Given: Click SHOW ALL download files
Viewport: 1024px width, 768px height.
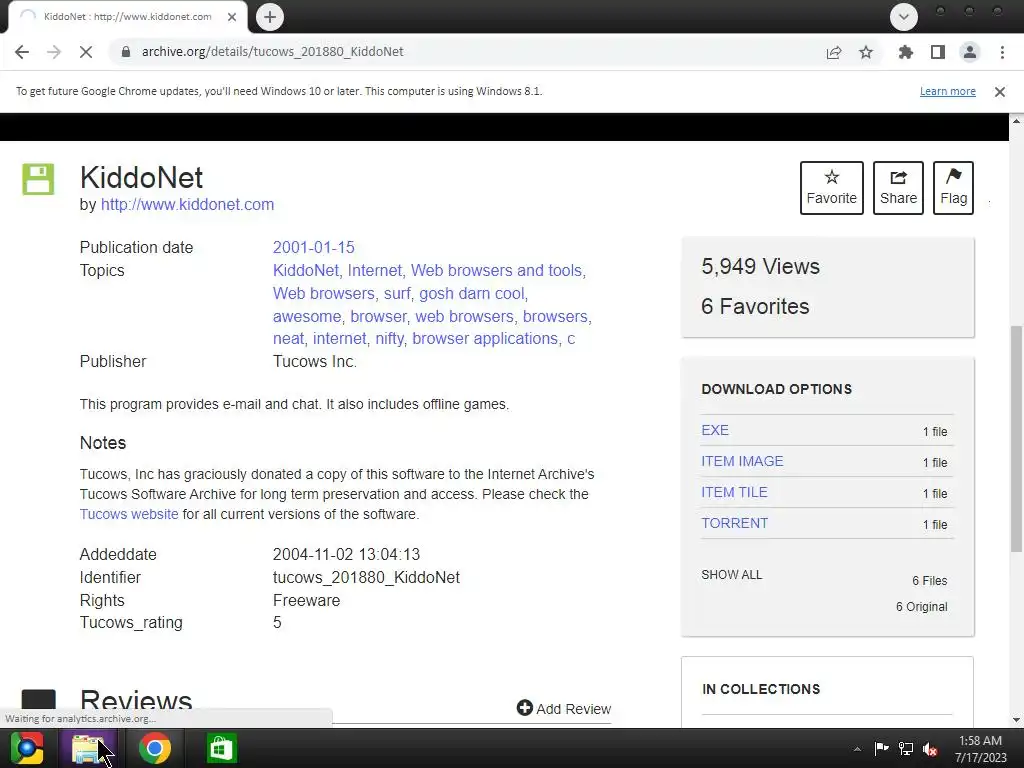Looking at the screenshot, I should point(731,575).
